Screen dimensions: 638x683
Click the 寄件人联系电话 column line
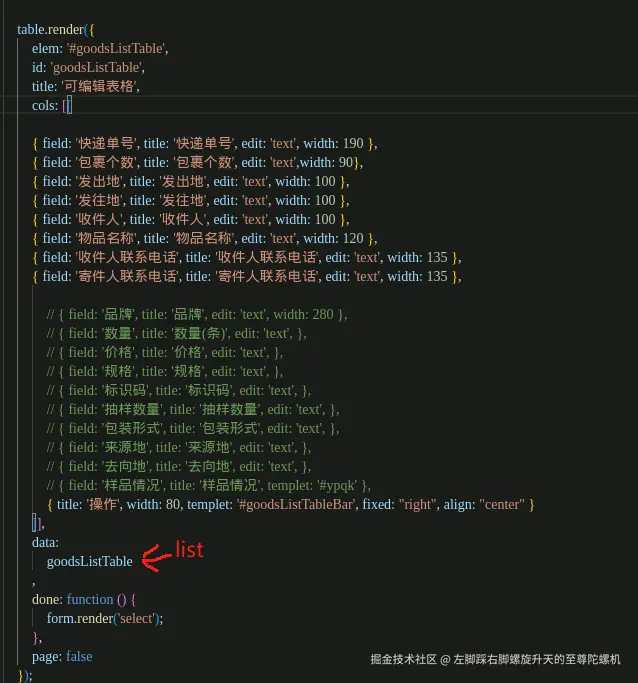[246, 277]
